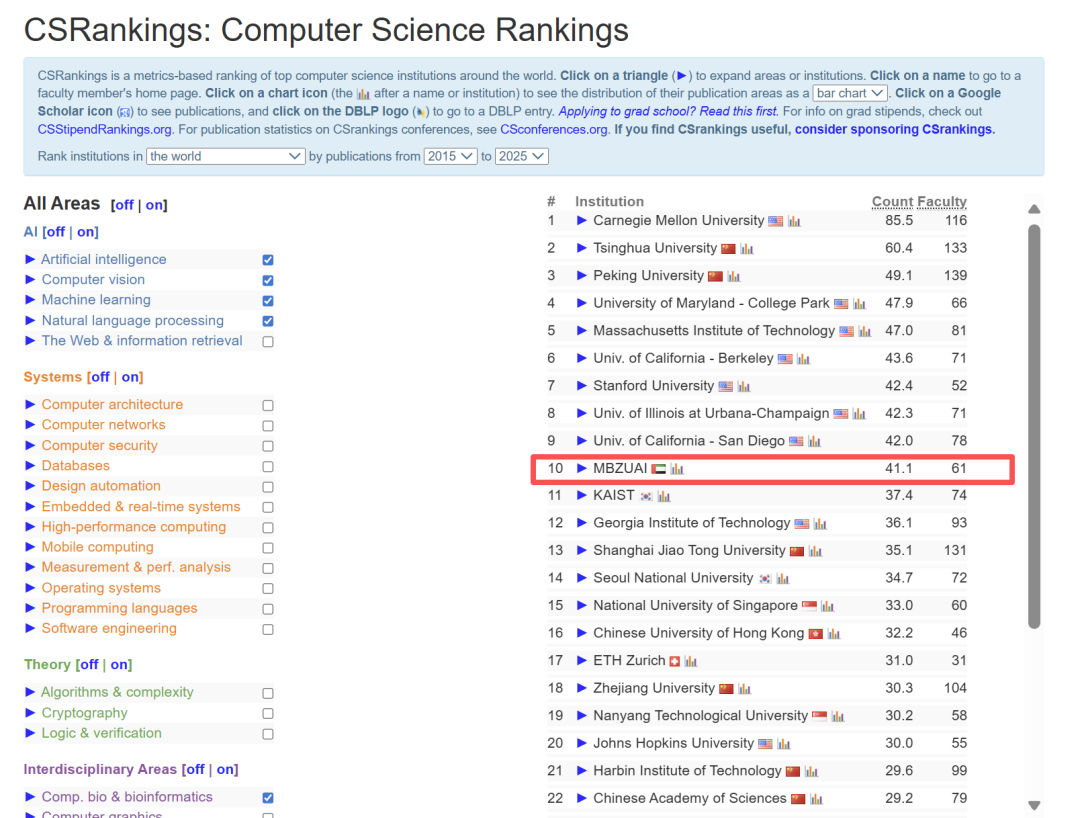
Task: Click the scrollbar down arrow in rankings list
Action: pyautogui.click(x=1034, y=805)
